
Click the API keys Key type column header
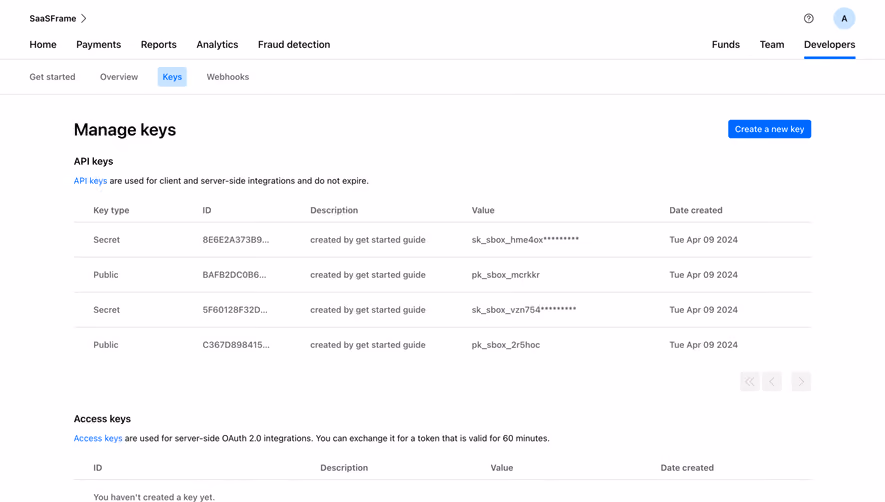pyautogui.click(x=111, y=210)
